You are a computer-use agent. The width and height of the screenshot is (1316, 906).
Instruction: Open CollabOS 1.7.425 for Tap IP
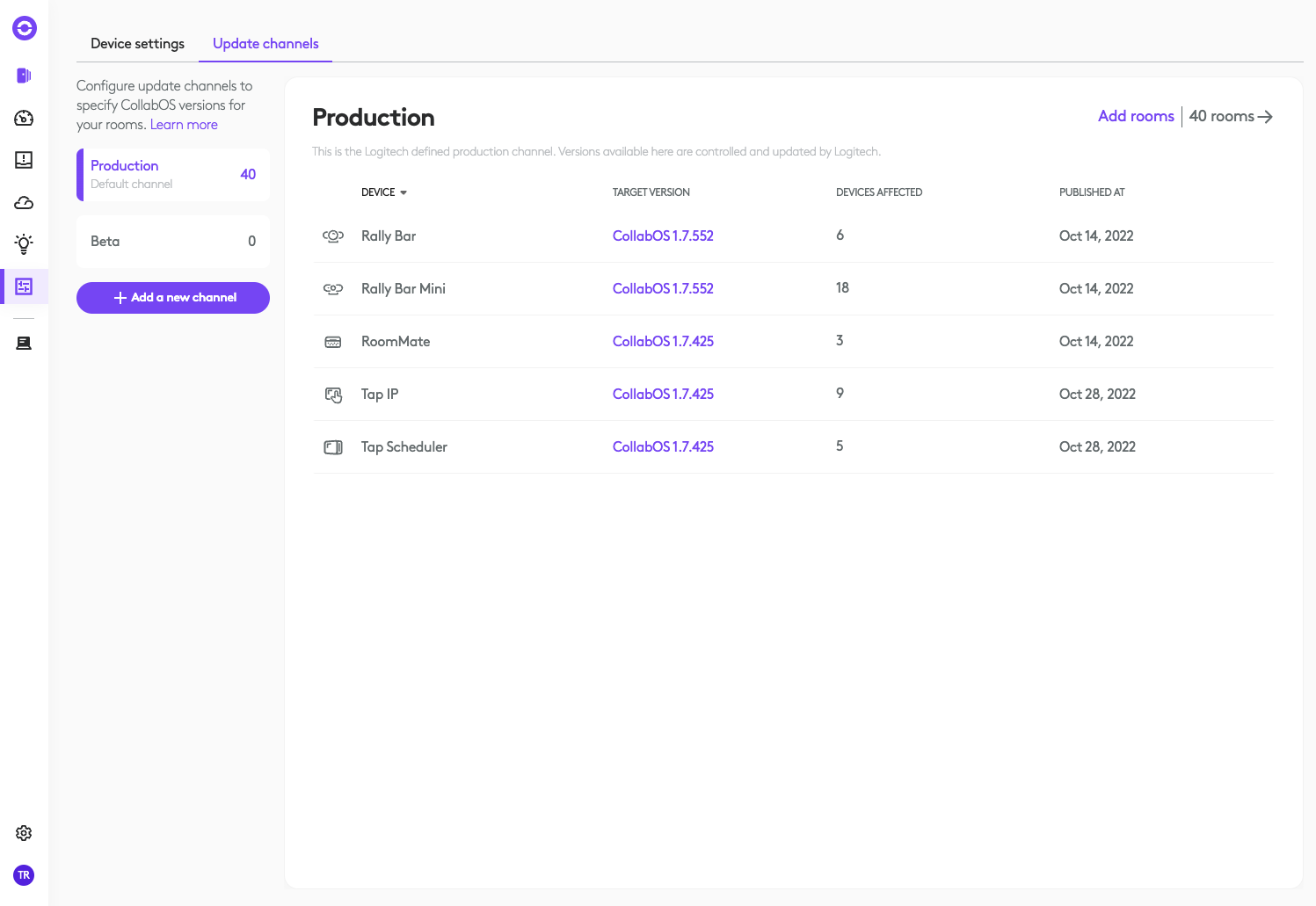(x=663, y=394)
